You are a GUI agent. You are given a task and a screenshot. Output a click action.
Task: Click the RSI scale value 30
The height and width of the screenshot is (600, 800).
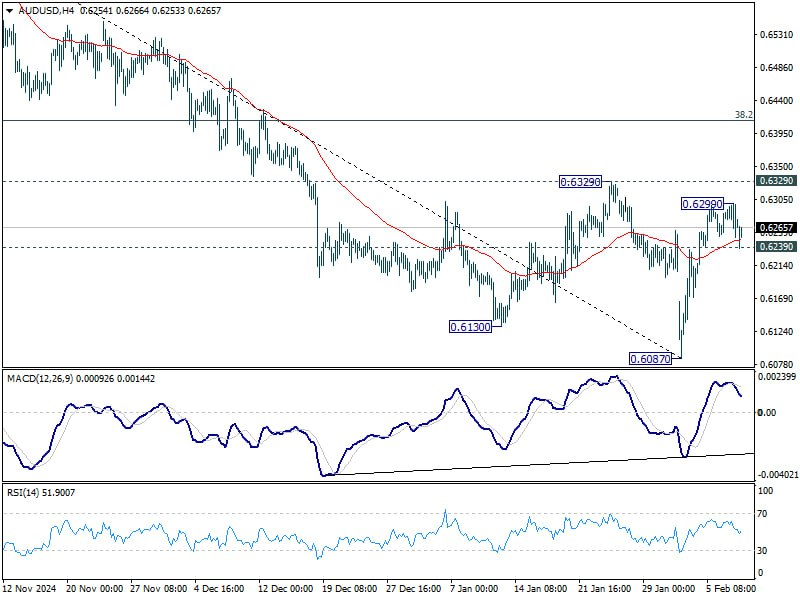[762, 551]
